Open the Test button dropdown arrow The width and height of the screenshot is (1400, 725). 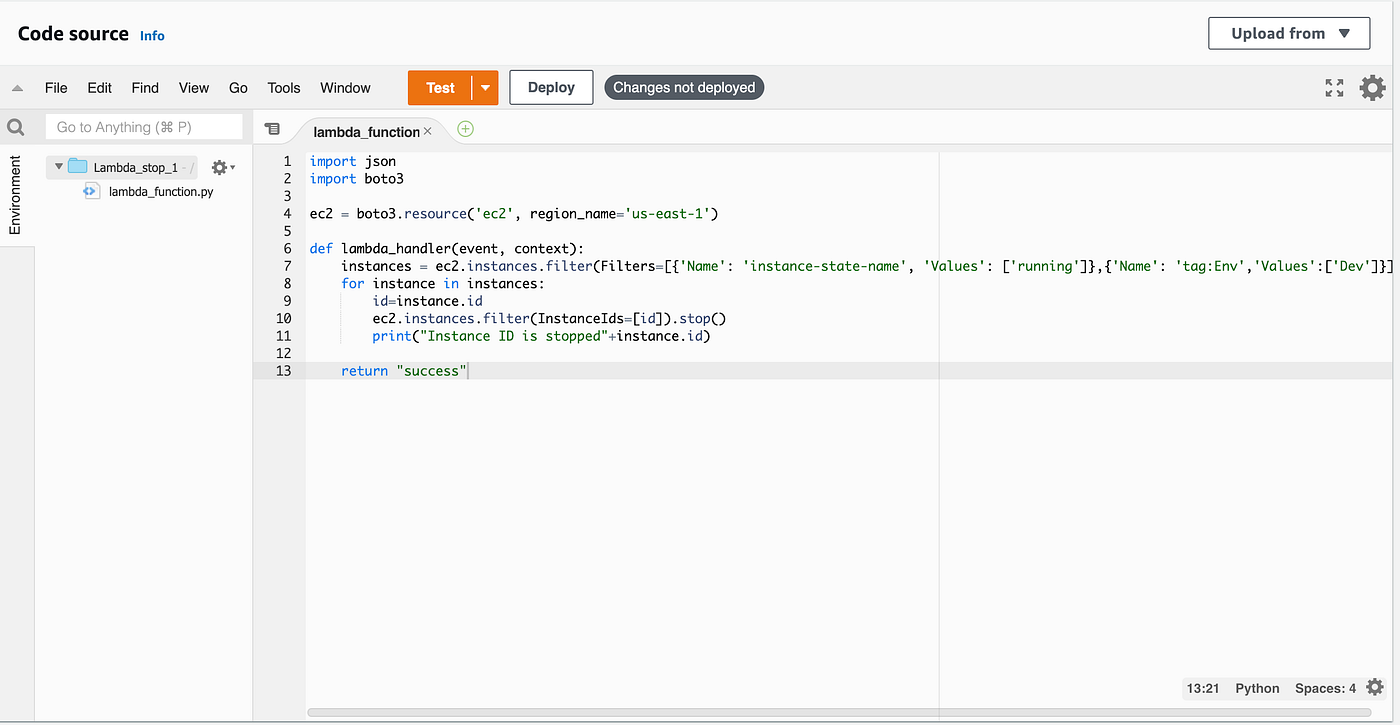click(485, 88)
